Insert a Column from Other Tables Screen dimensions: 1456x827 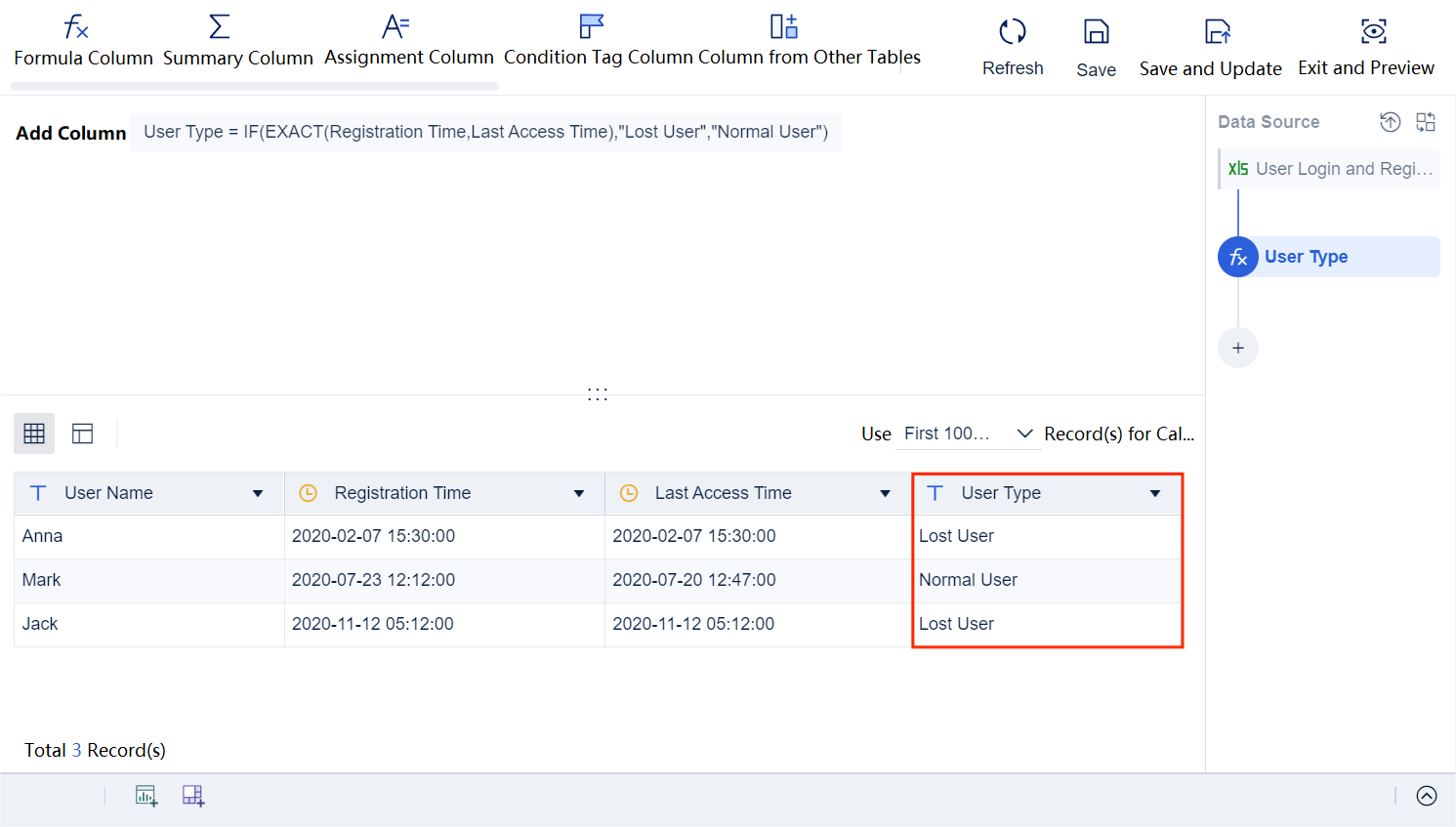(782, 39)
